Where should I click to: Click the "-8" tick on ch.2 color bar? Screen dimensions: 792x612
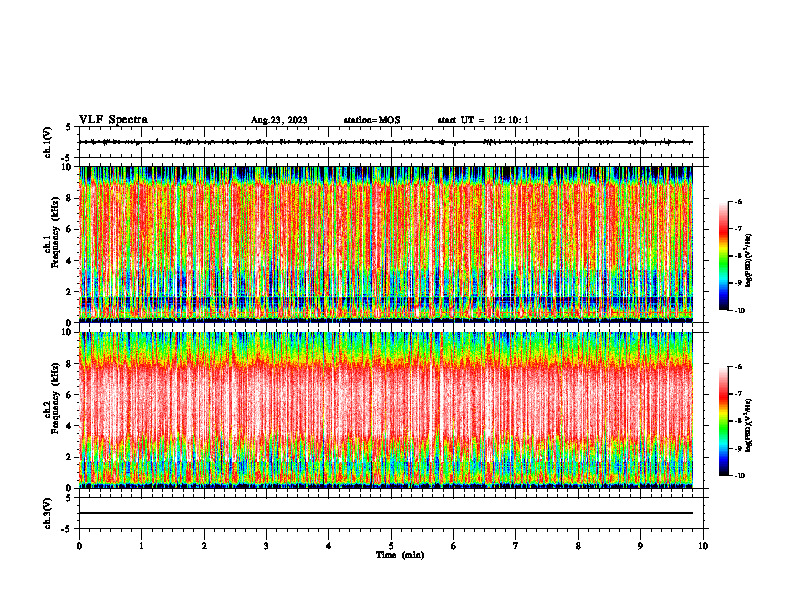pos(738,421)
